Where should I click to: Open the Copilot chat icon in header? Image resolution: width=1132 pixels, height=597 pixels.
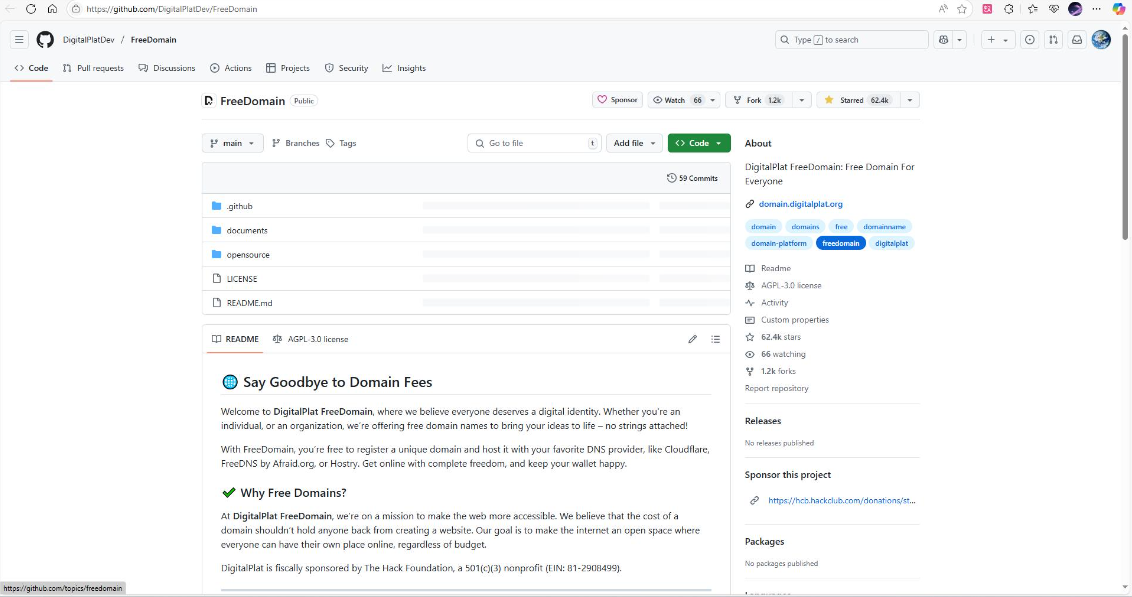point(944,40)
